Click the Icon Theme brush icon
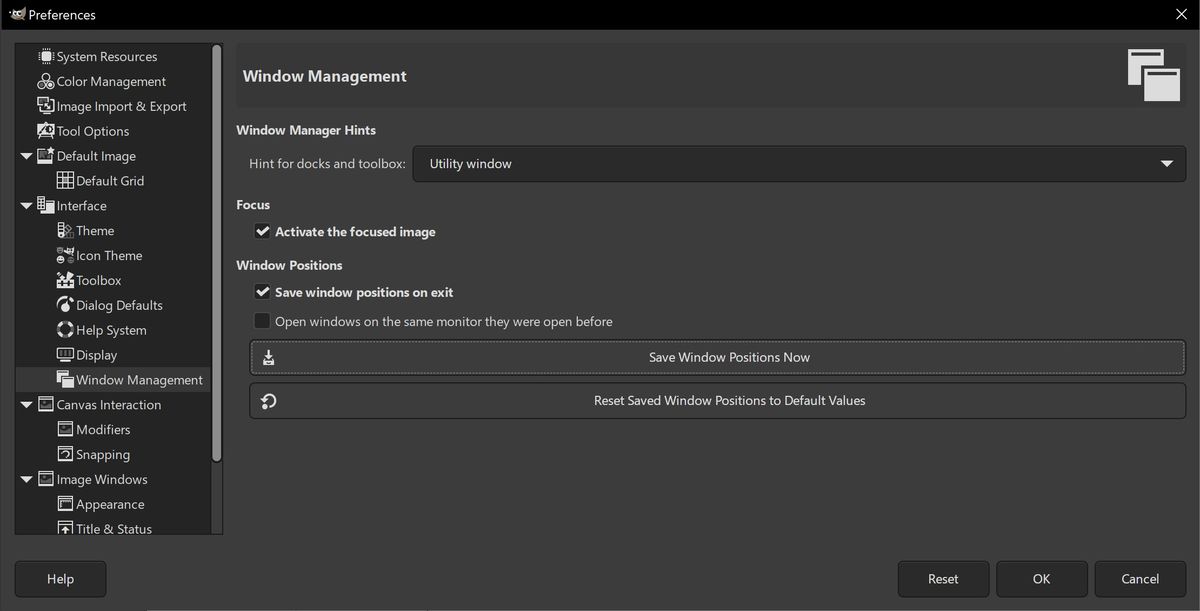 pyautogui.click(x=66, y=255)
